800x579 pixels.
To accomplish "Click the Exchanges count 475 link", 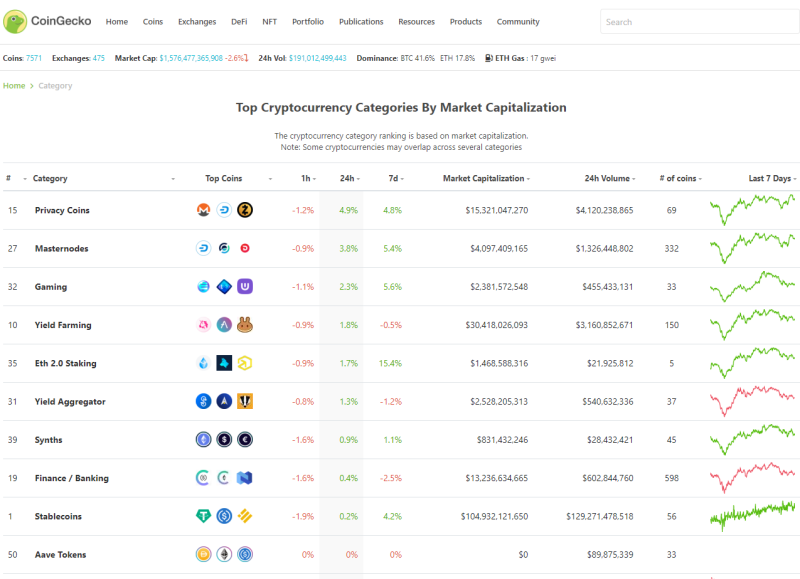I will (x=98, y=58).
